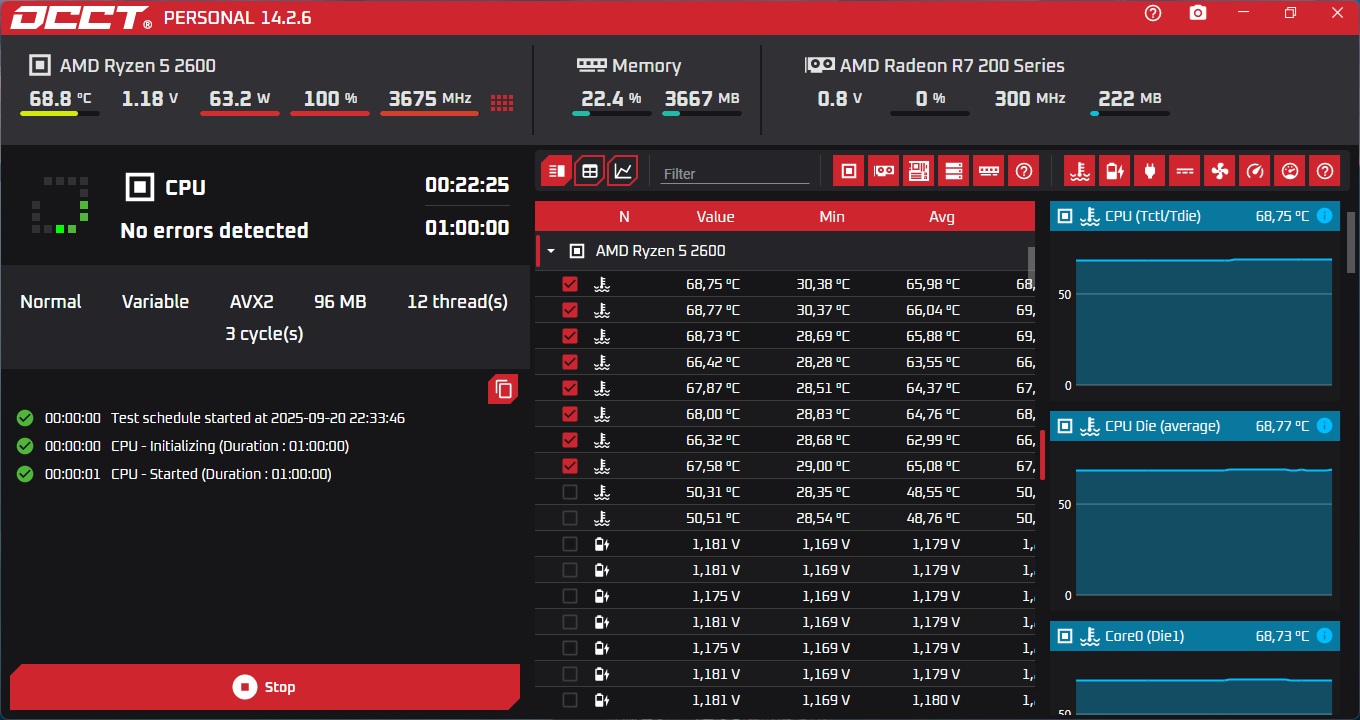The height and width of the screenshot is (720, 1360).
Task: Toggle the graph view button
Action: (623, 171)
